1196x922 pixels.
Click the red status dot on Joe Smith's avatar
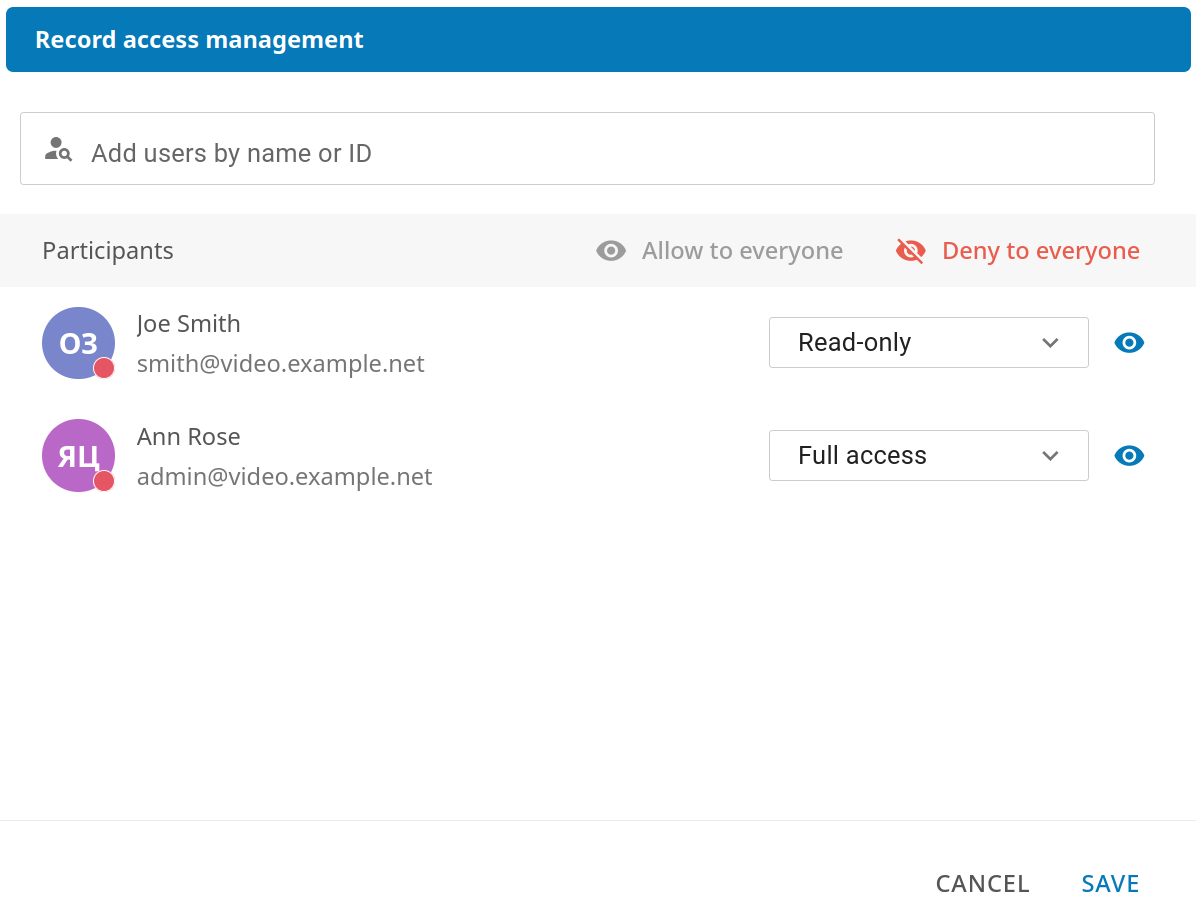[104, 368]
